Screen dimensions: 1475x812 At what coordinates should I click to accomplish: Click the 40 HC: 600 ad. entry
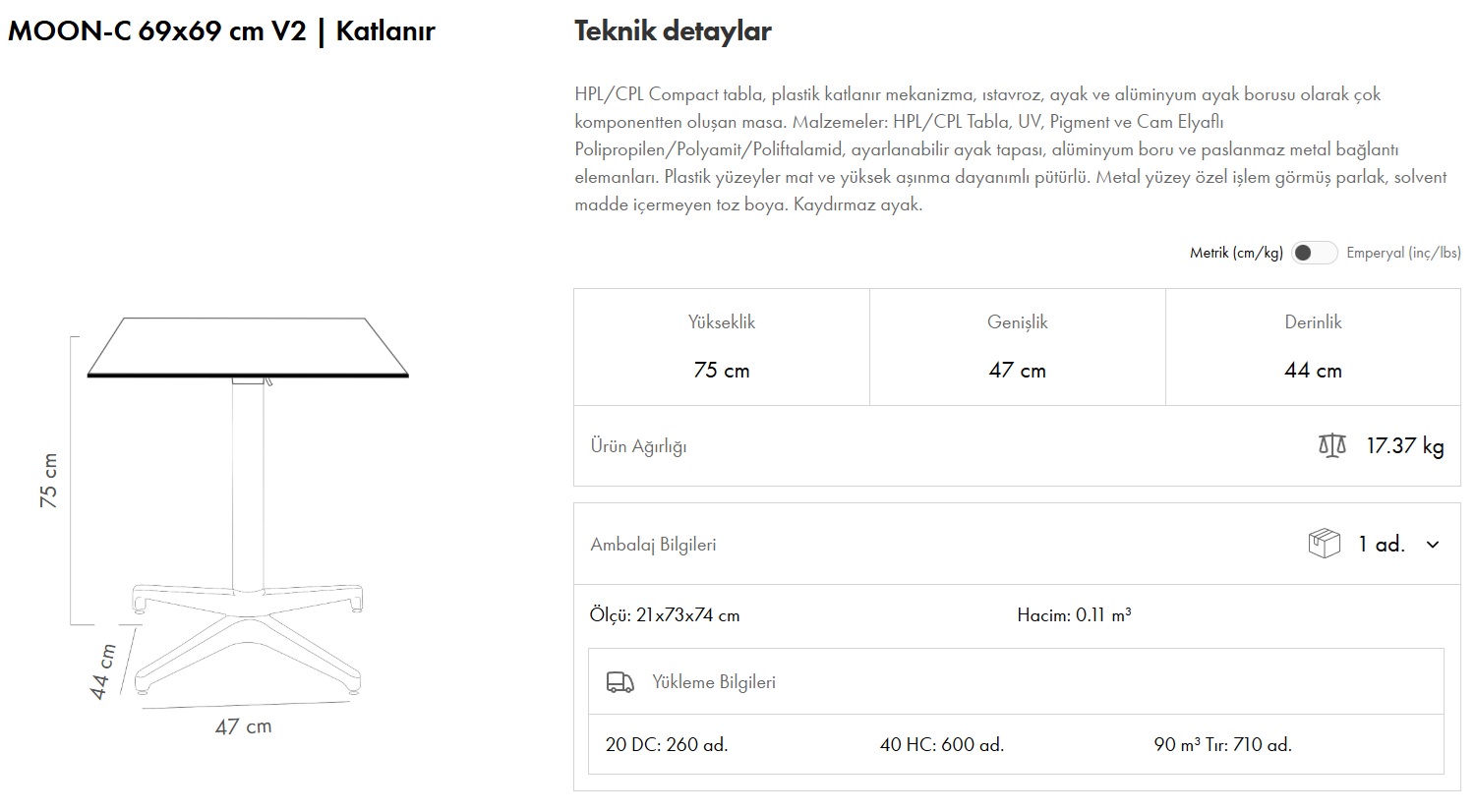(941, 745)
